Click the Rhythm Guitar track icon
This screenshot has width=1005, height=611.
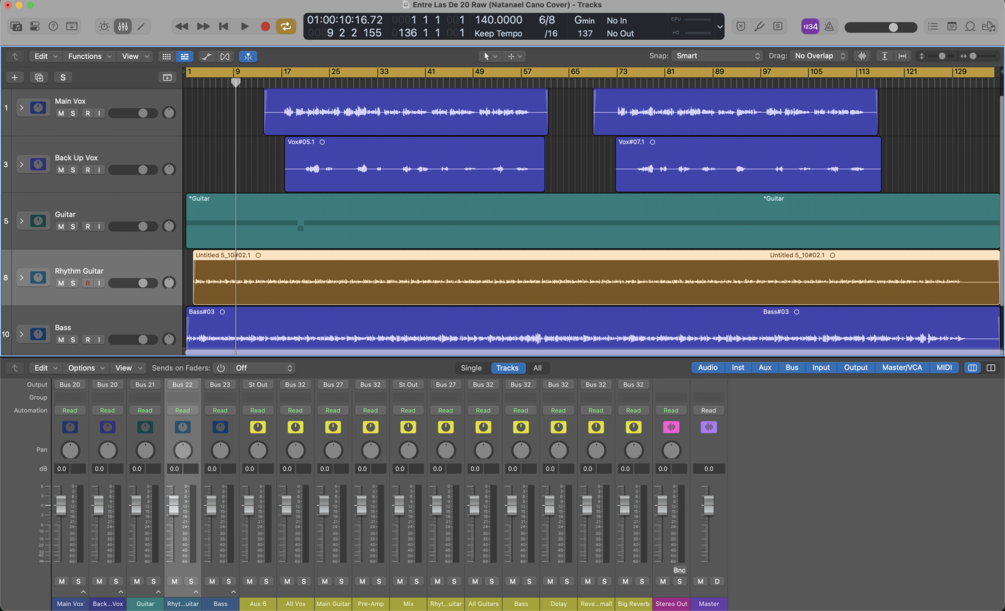tap(38, 278)
